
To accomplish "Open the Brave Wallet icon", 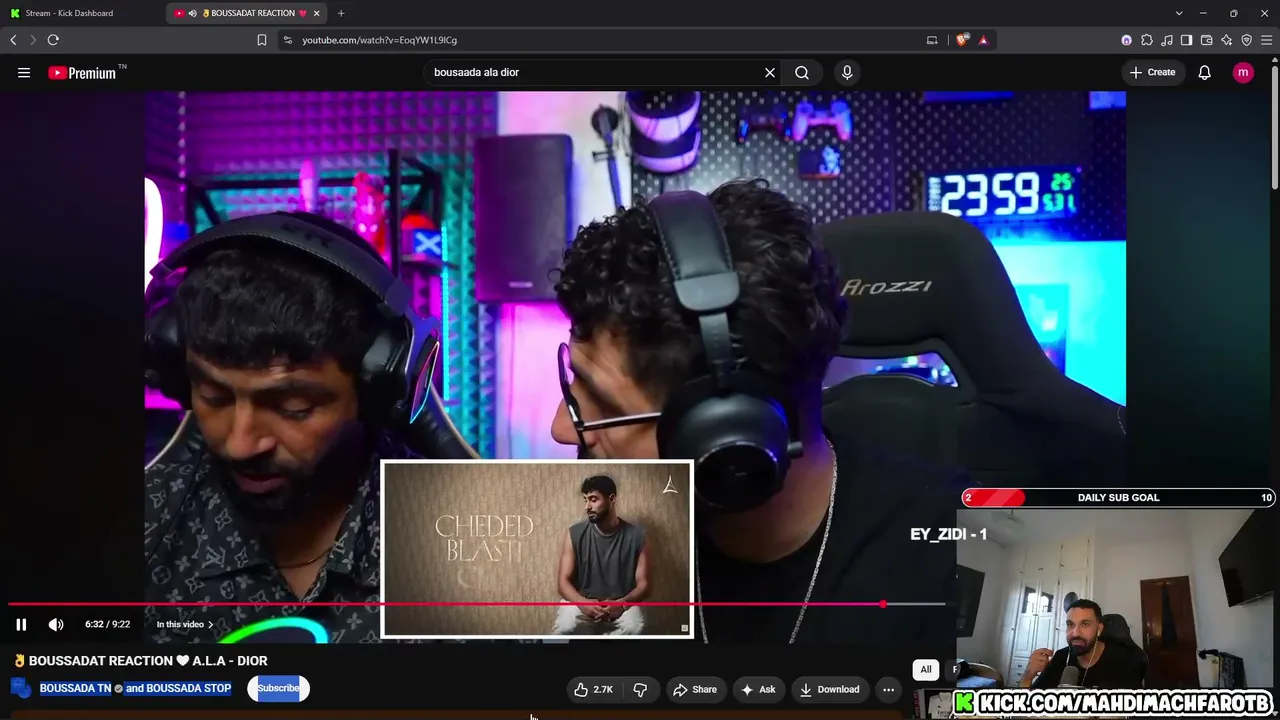I will pyautogui.click(x=1207, y=40).
